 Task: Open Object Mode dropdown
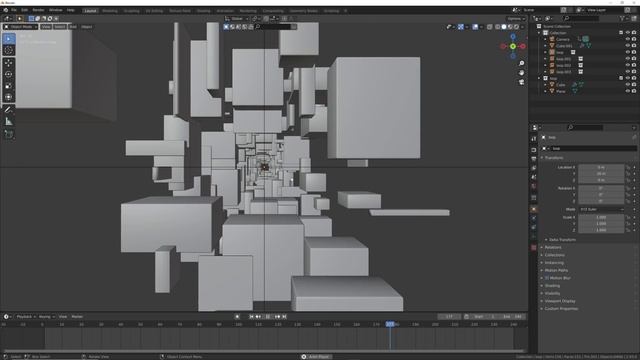pyautogui.click(x=20, y=27)
